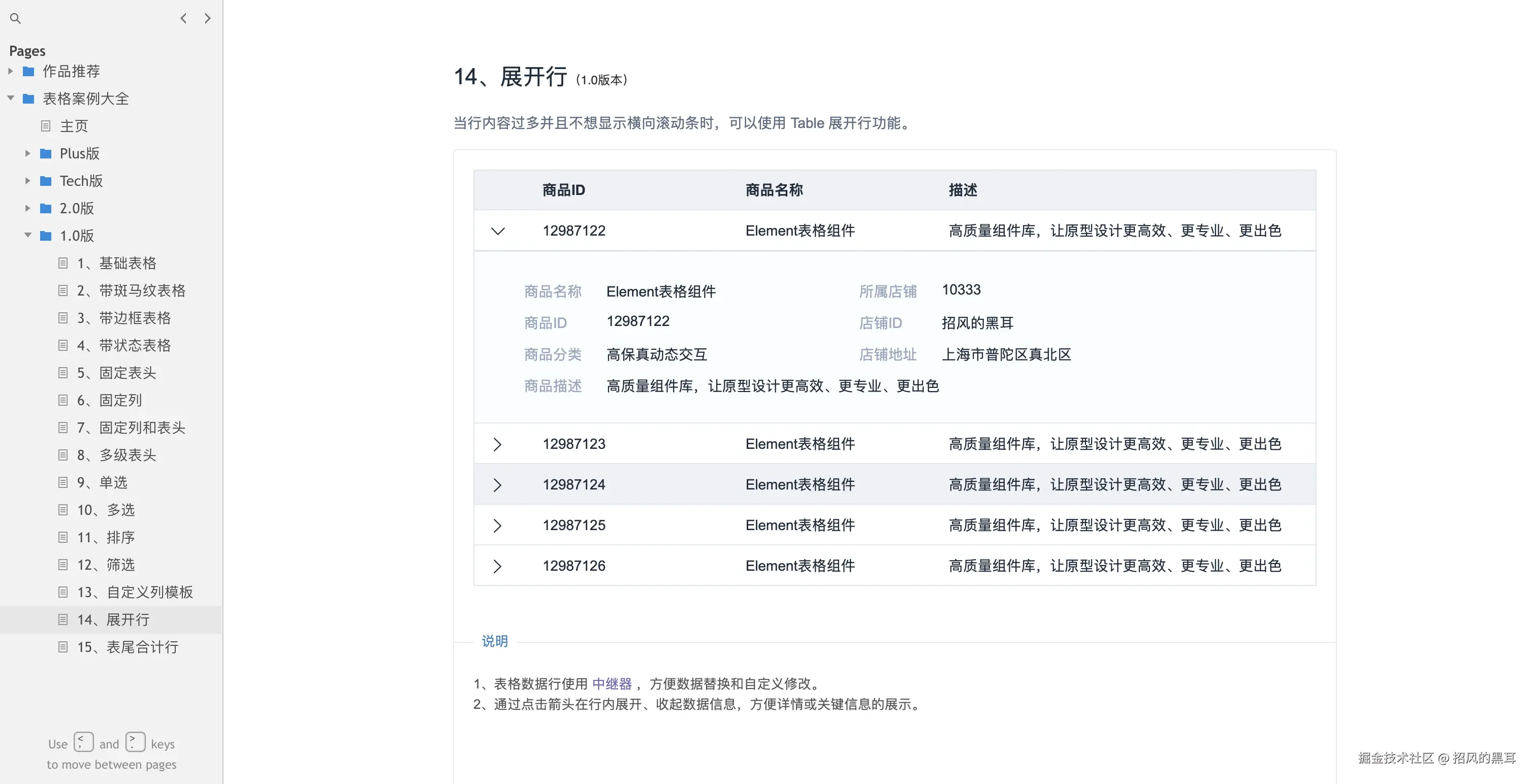This screenshot has width=1535, height=784.
Task: Expand table row 12987126
Action: tap(498, 566)
